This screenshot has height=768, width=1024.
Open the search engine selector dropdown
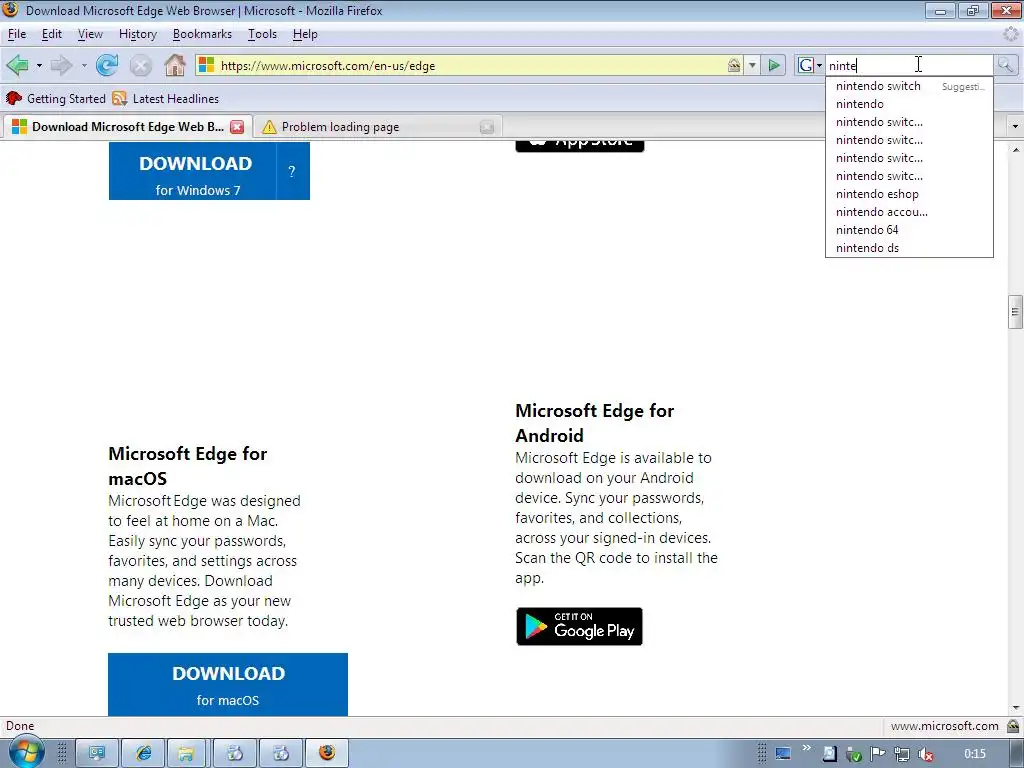tap(819, 65)
